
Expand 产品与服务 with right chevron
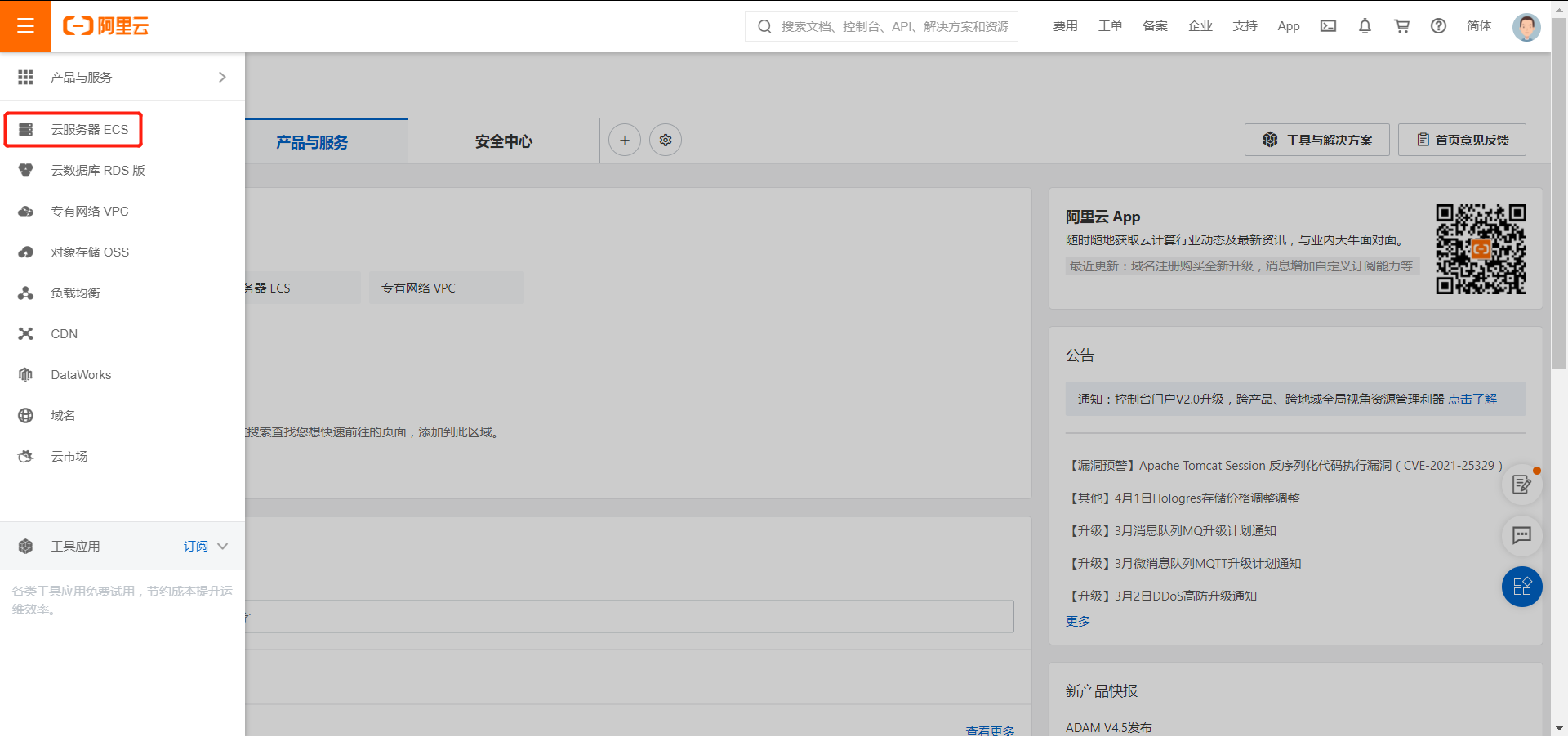pyautogui.click(x=222, y=77)
